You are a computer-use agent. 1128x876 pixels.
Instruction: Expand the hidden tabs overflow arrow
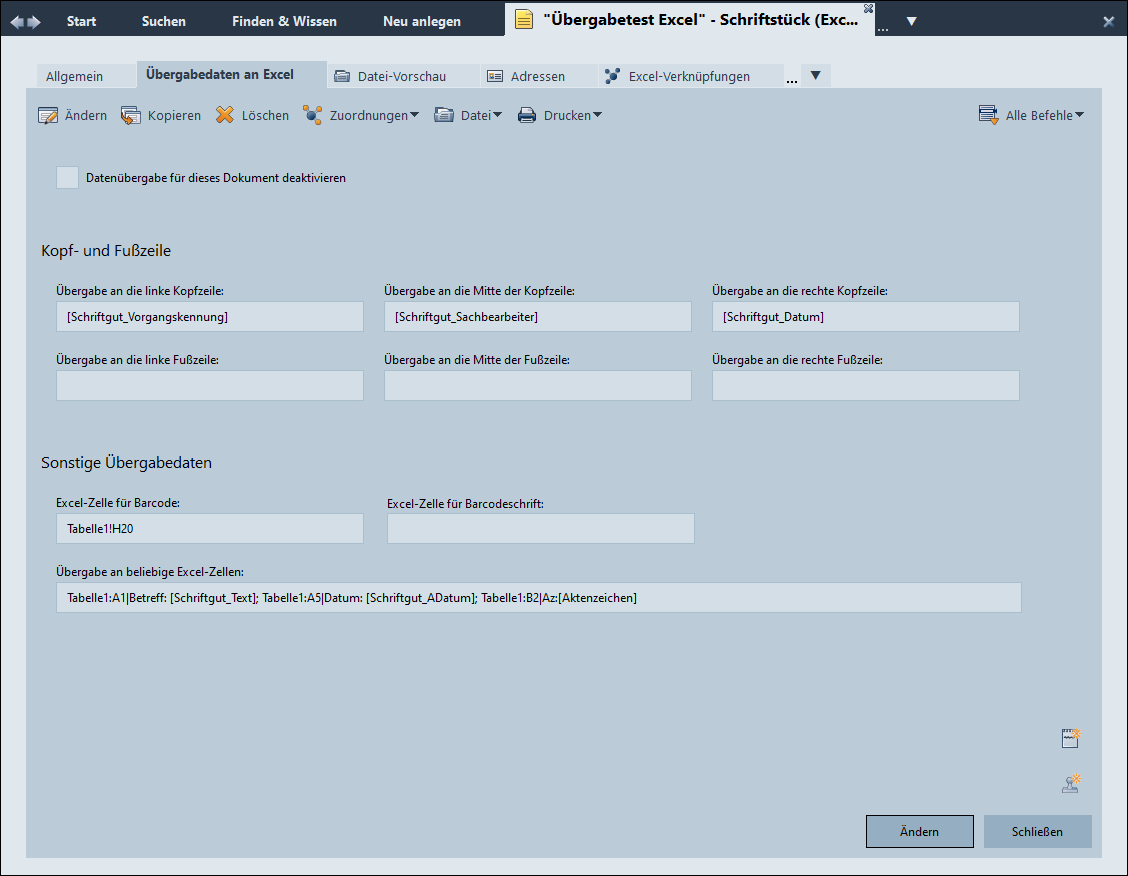[x=815, y=76]
